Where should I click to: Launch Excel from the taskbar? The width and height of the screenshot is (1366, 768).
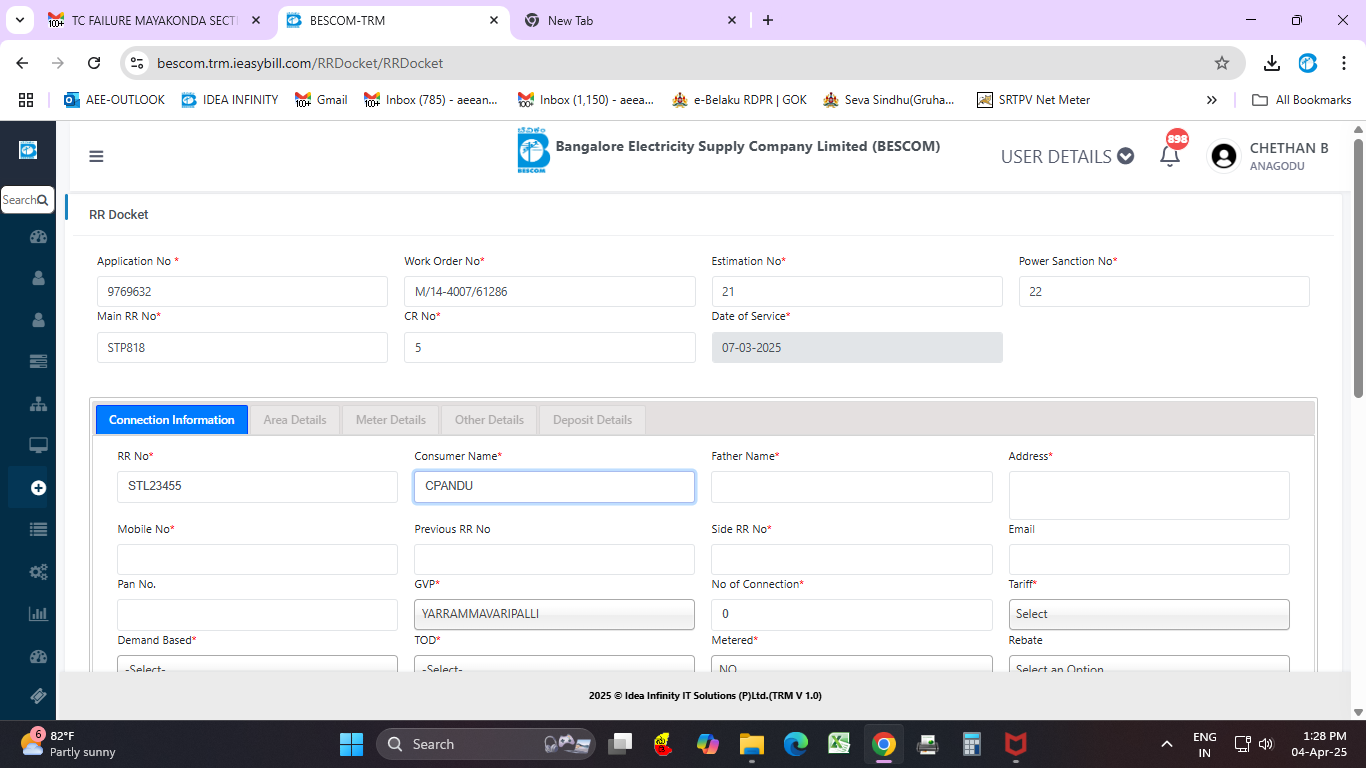coord(839,744)
